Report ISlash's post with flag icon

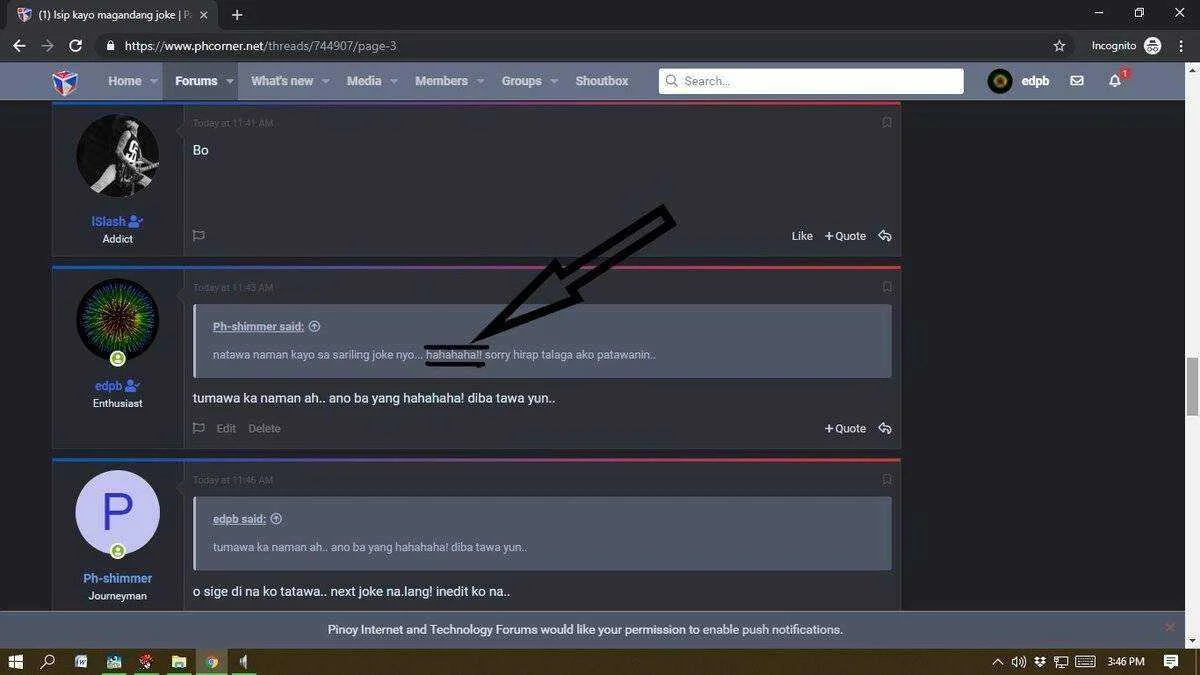[x=199, y=236]
